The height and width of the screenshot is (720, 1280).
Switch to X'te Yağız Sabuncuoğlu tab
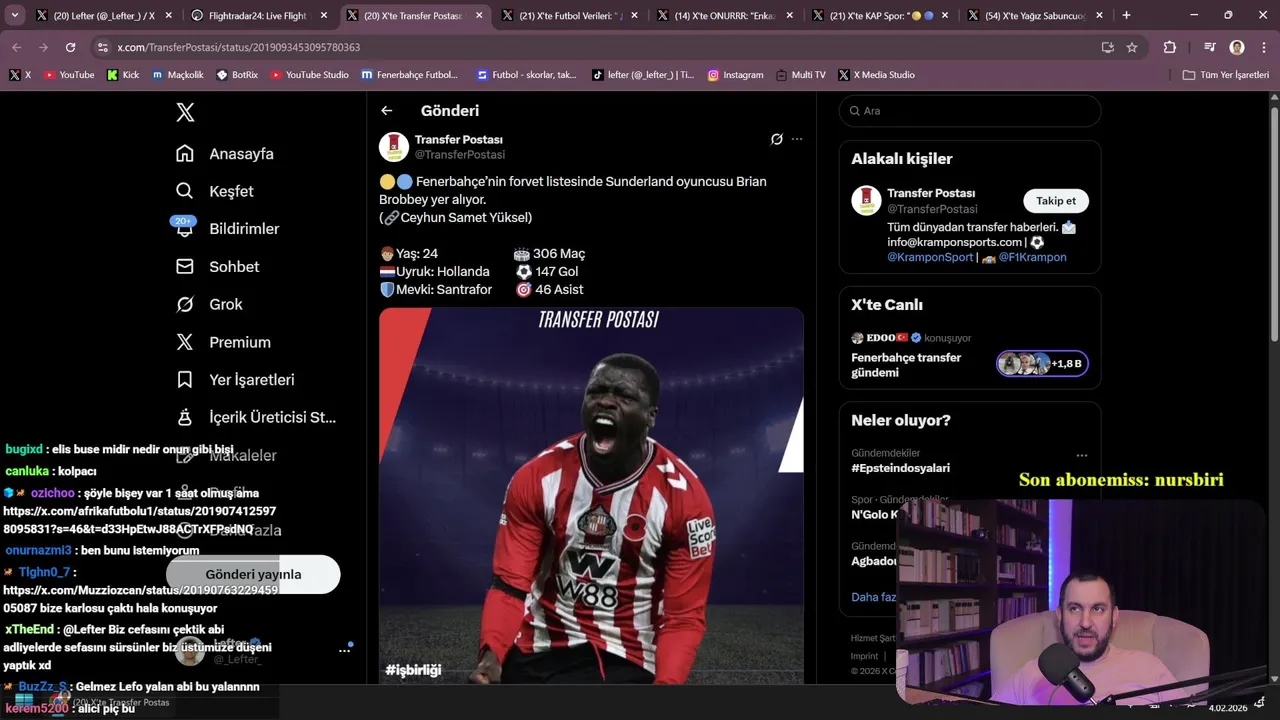(1035, 16)
